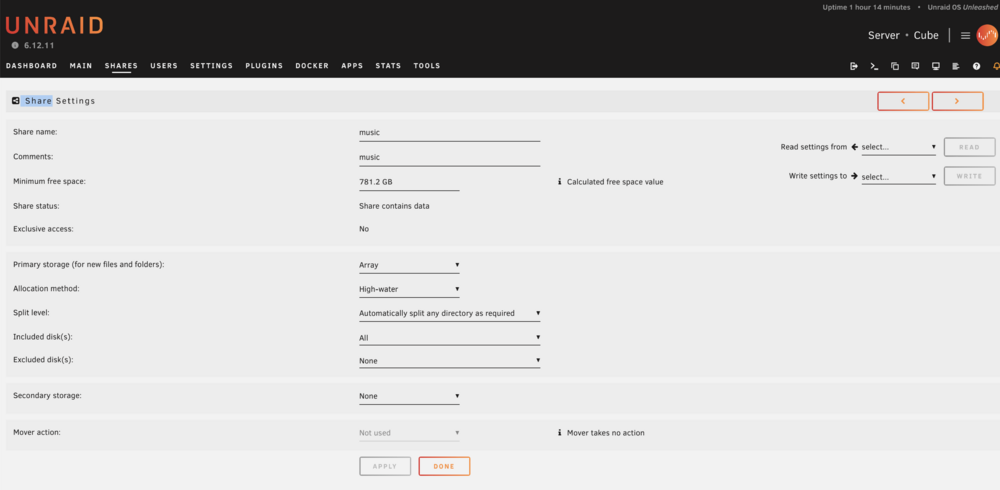Open the hamburger account menu icon
1000x490 pixels.
966,36
